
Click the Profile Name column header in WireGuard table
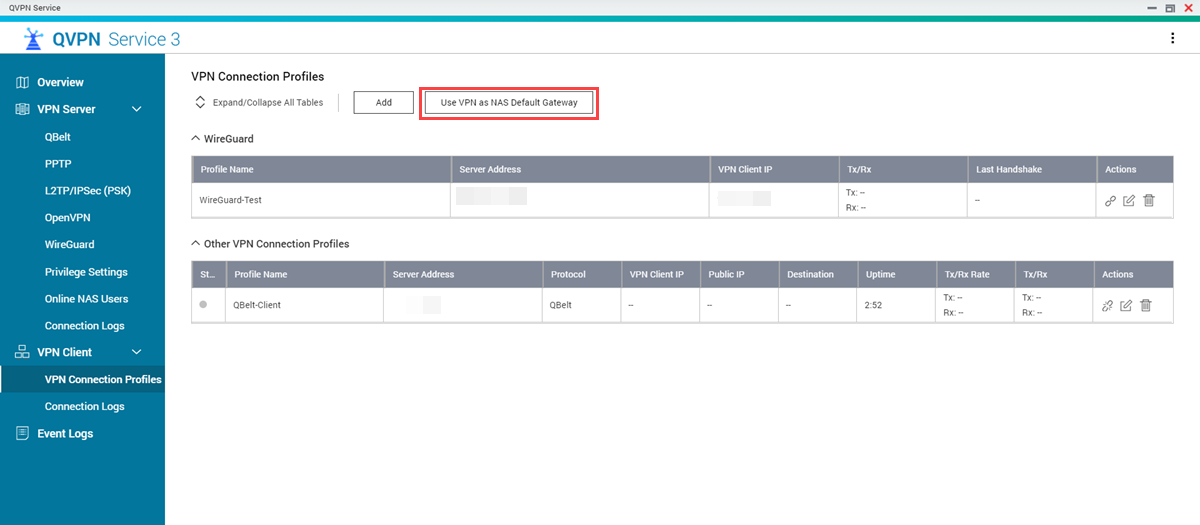tap(227, 170)
